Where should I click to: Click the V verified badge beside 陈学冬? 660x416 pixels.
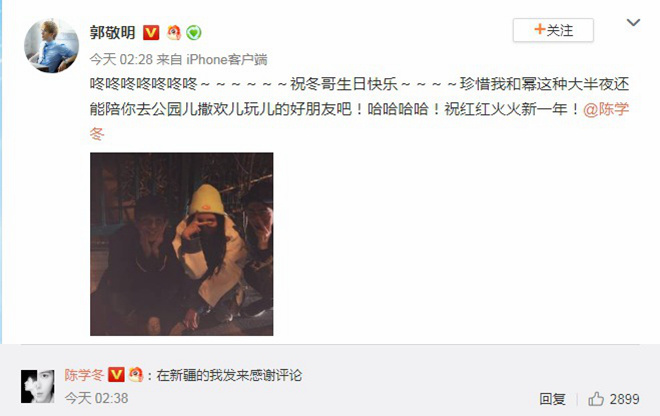pyautogui.click(x=116, y=374)
